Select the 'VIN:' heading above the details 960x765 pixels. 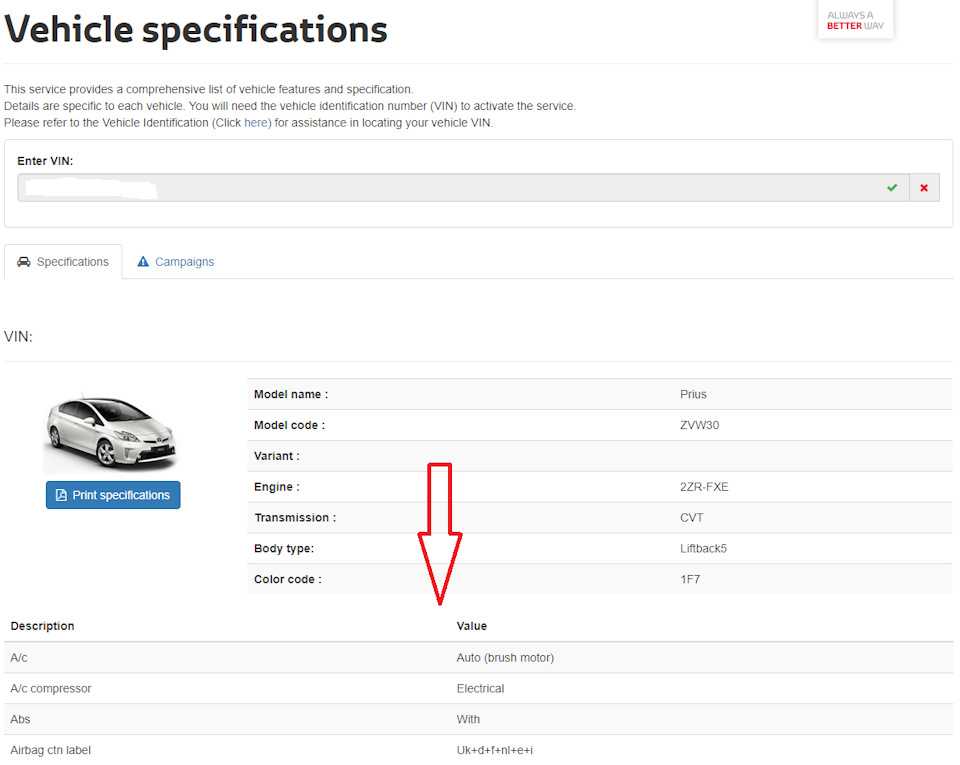(x=18, y=337)
